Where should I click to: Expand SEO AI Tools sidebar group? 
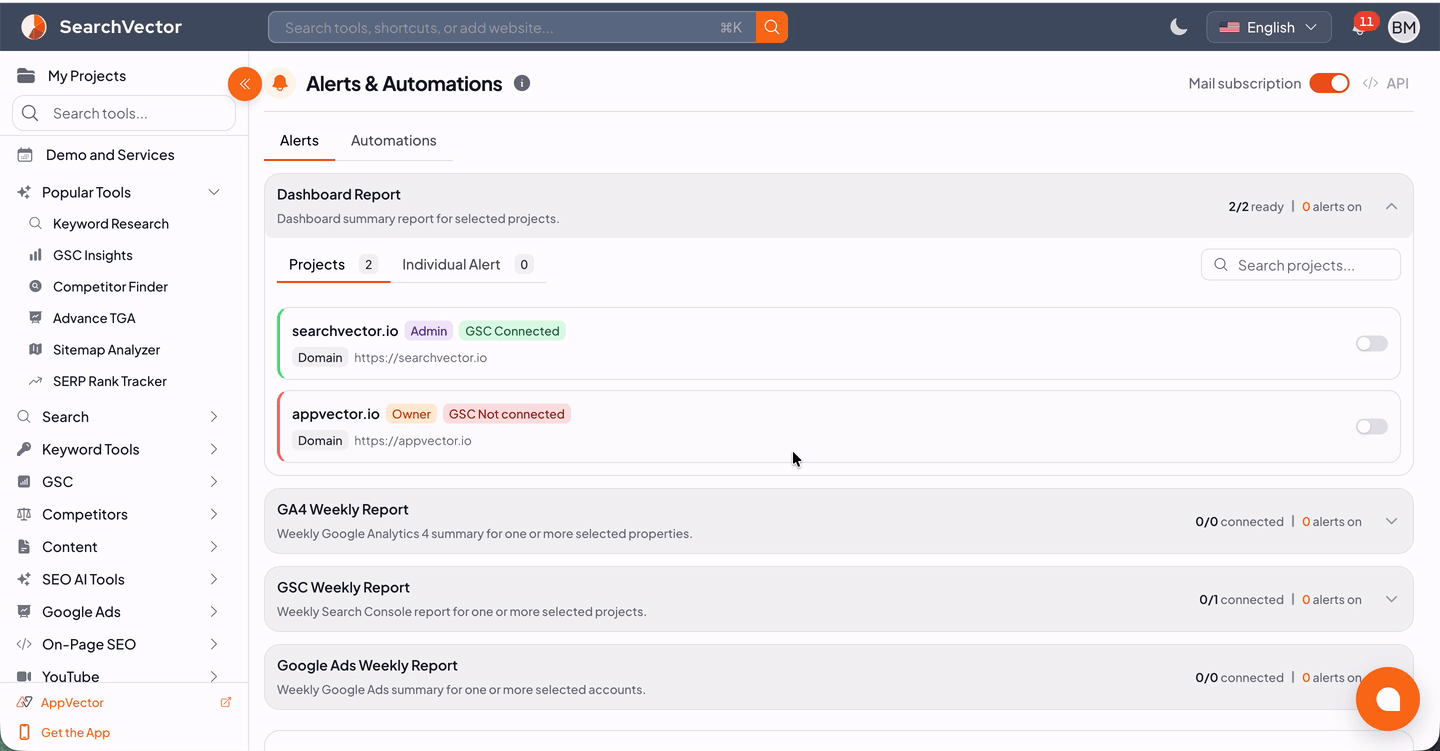coord(213,579)
